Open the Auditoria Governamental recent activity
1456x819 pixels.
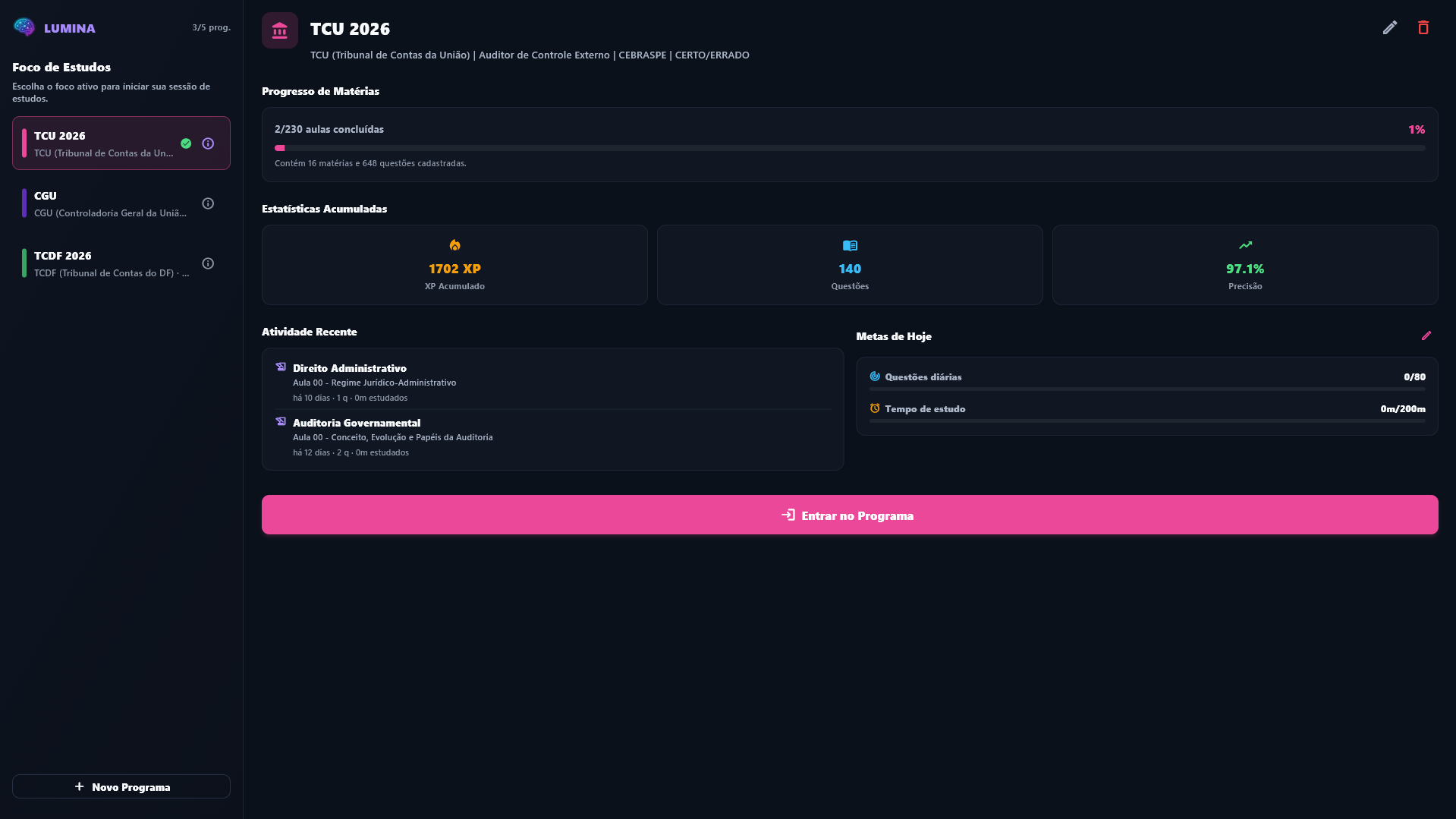click(552, 437)
